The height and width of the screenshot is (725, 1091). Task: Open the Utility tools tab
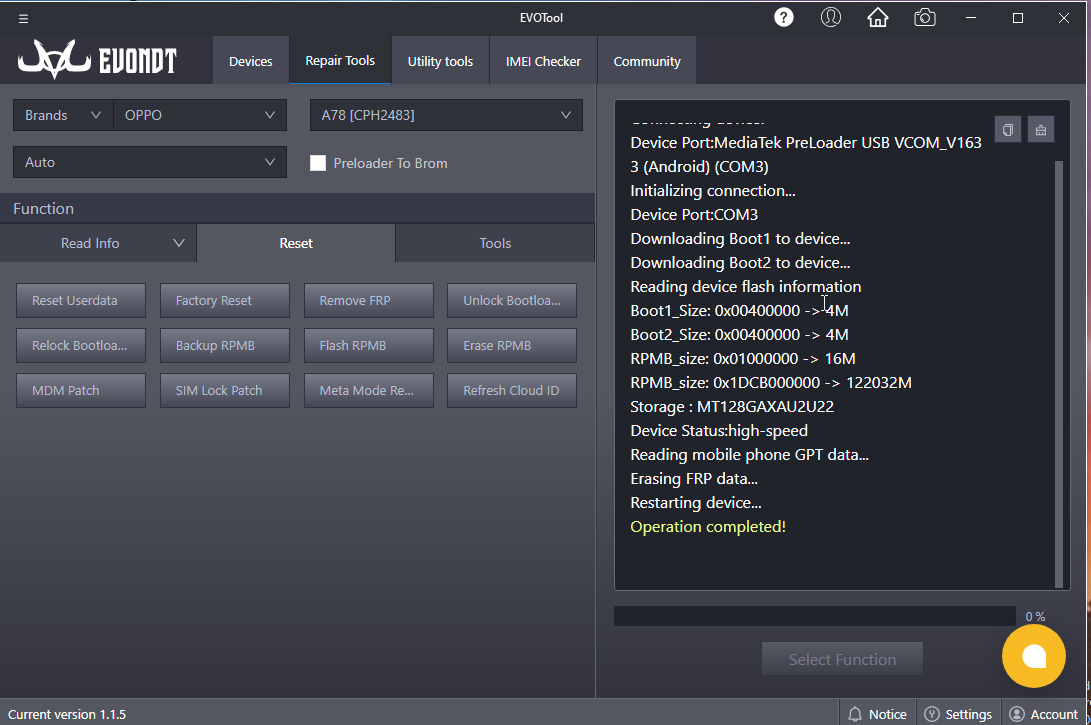(440, 61)
